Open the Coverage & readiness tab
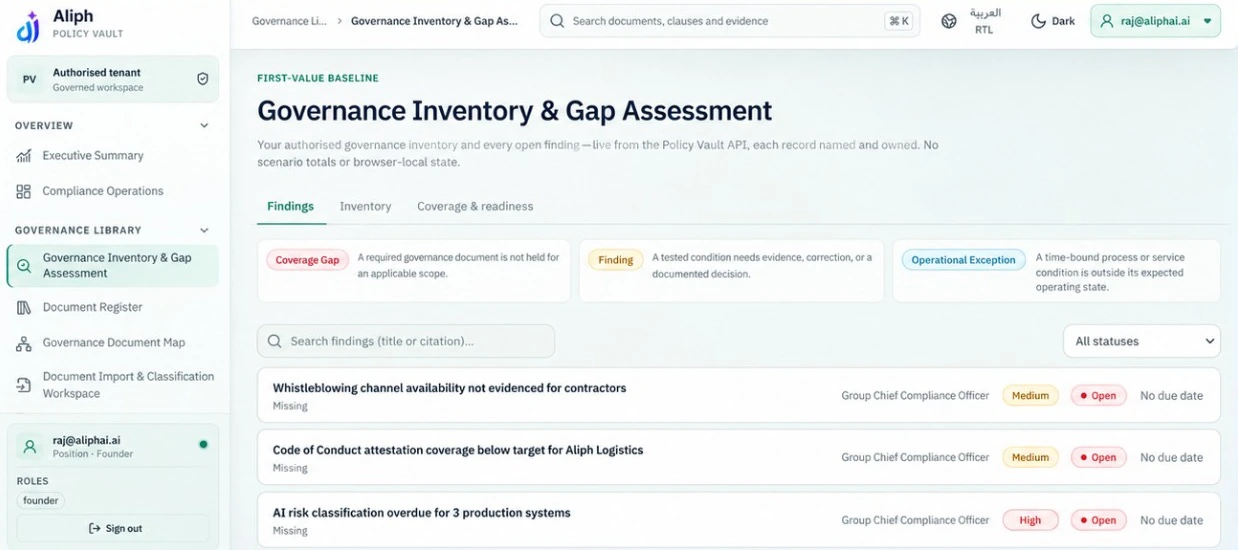The image size is (1238, 550). [475, 206]
